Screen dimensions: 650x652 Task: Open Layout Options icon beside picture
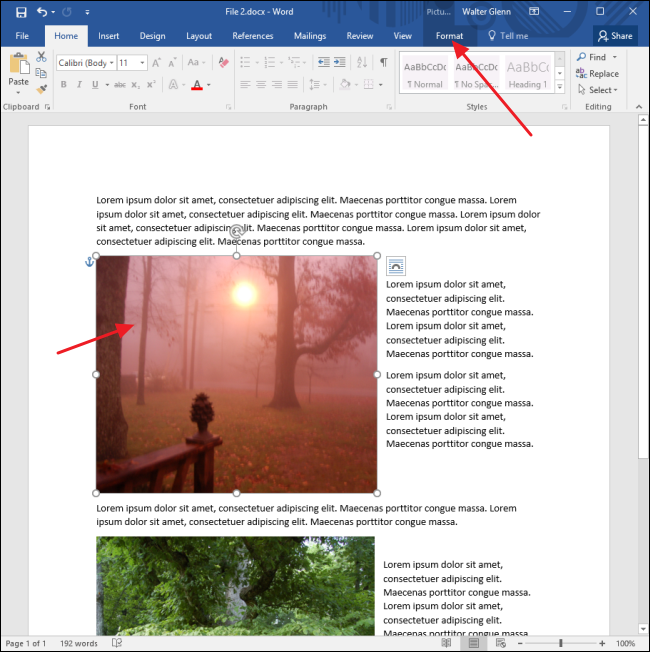click(x=396, y=266)
